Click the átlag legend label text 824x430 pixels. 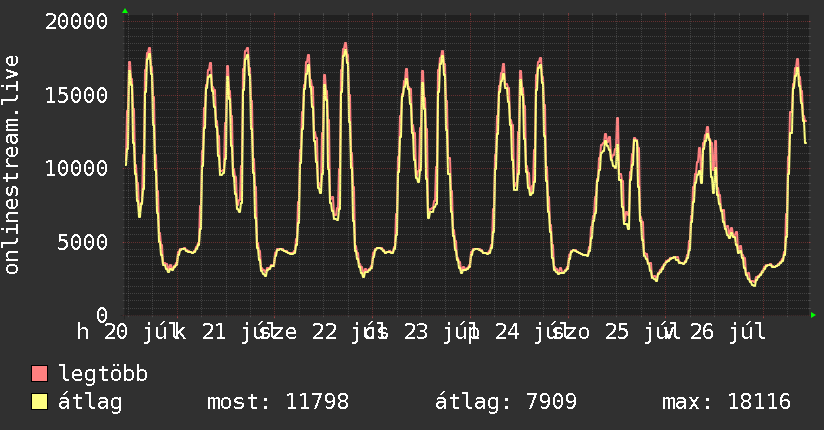click(x=90, y=403)
